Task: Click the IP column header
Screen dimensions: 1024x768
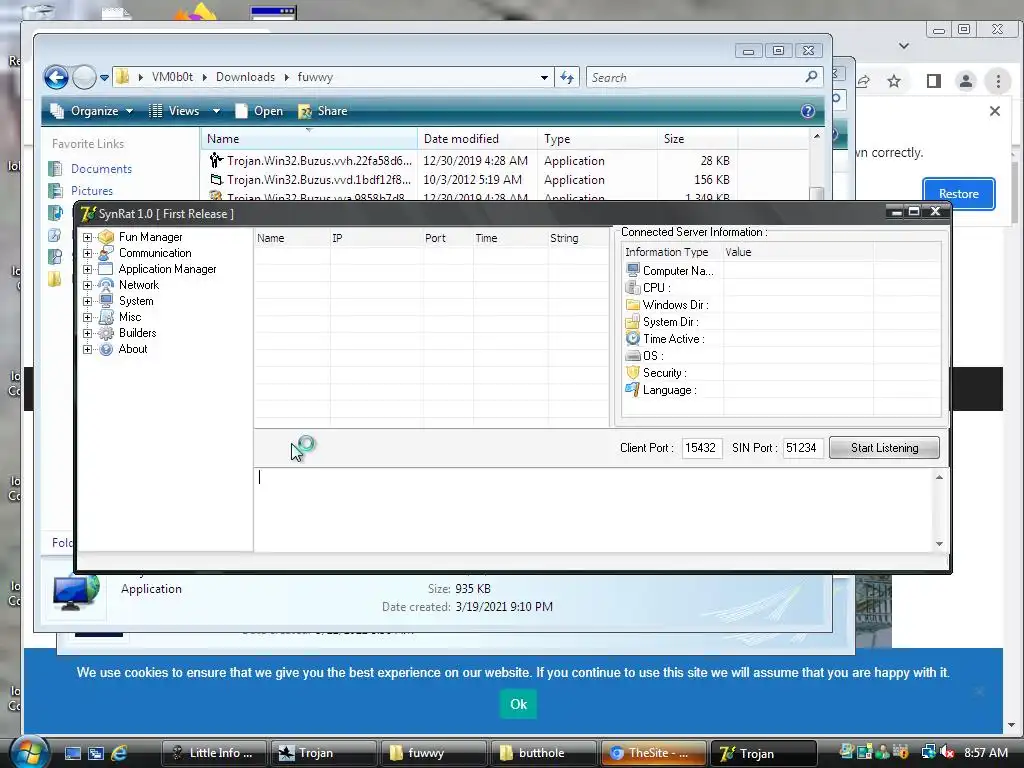Action: (x=377, y=238)
